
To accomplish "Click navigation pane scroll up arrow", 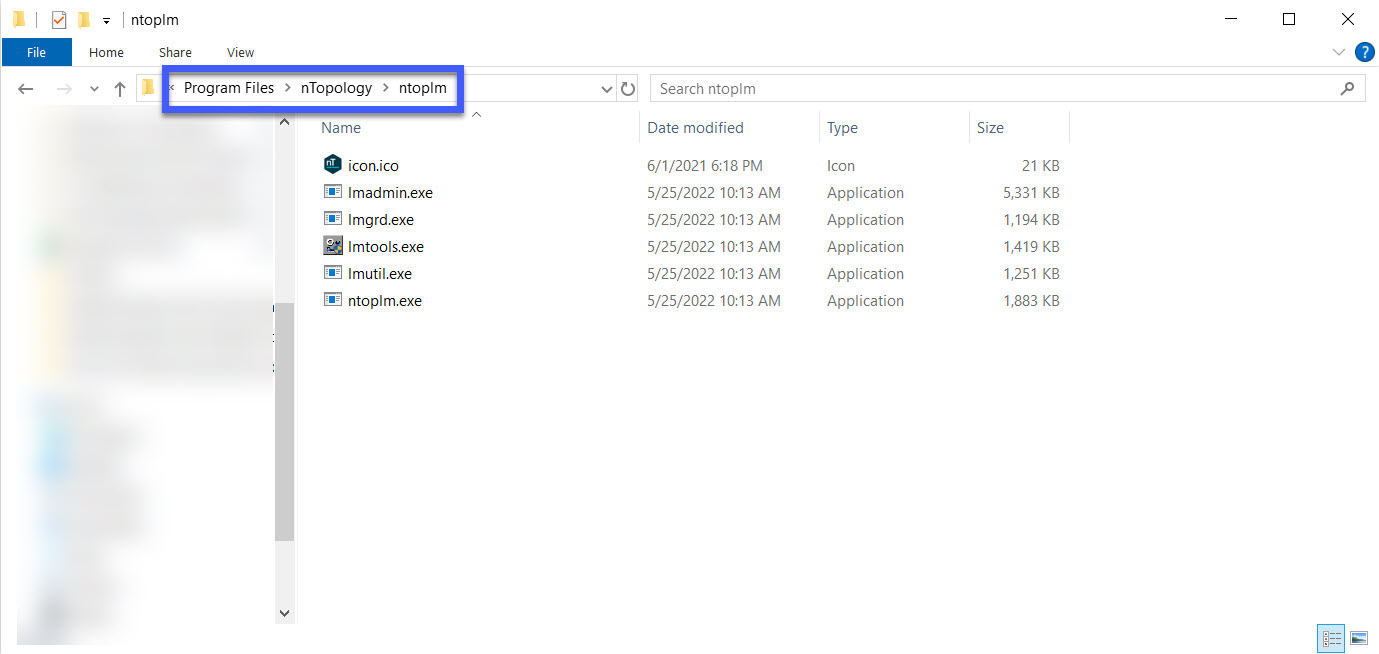I will [x=284, y=122].
